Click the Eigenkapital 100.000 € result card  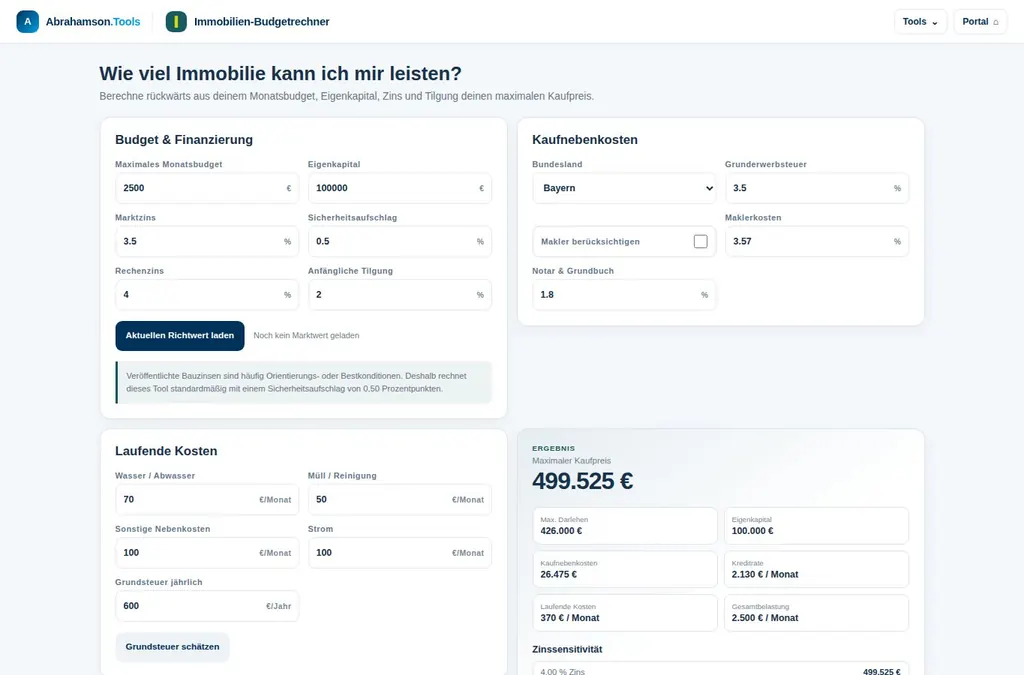(816, 526)
